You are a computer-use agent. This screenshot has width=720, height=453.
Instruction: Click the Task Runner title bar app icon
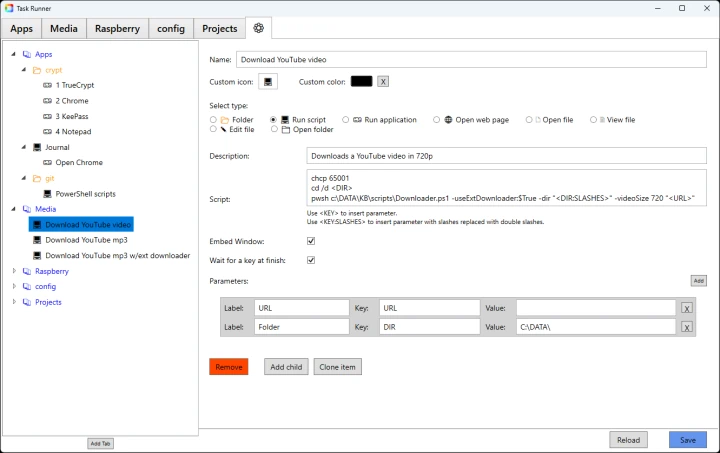(9, 8)
